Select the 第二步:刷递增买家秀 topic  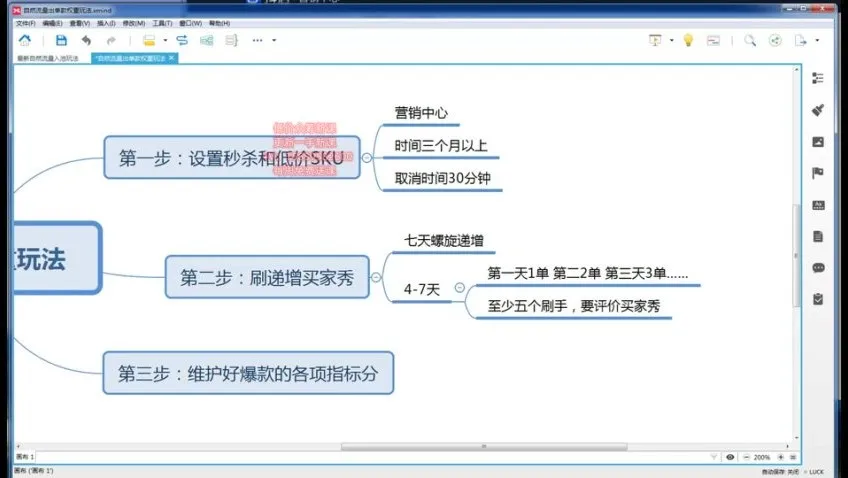tap(267, 277)
